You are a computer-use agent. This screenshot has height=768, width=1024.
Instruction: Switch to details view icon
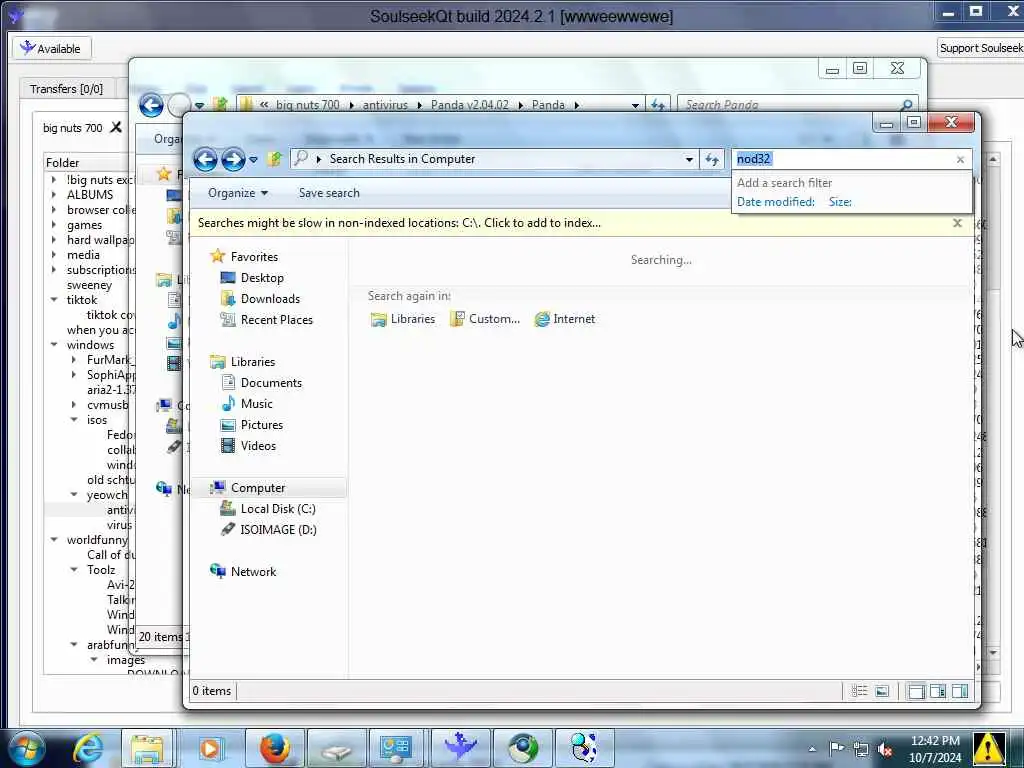tap(859, 691)
